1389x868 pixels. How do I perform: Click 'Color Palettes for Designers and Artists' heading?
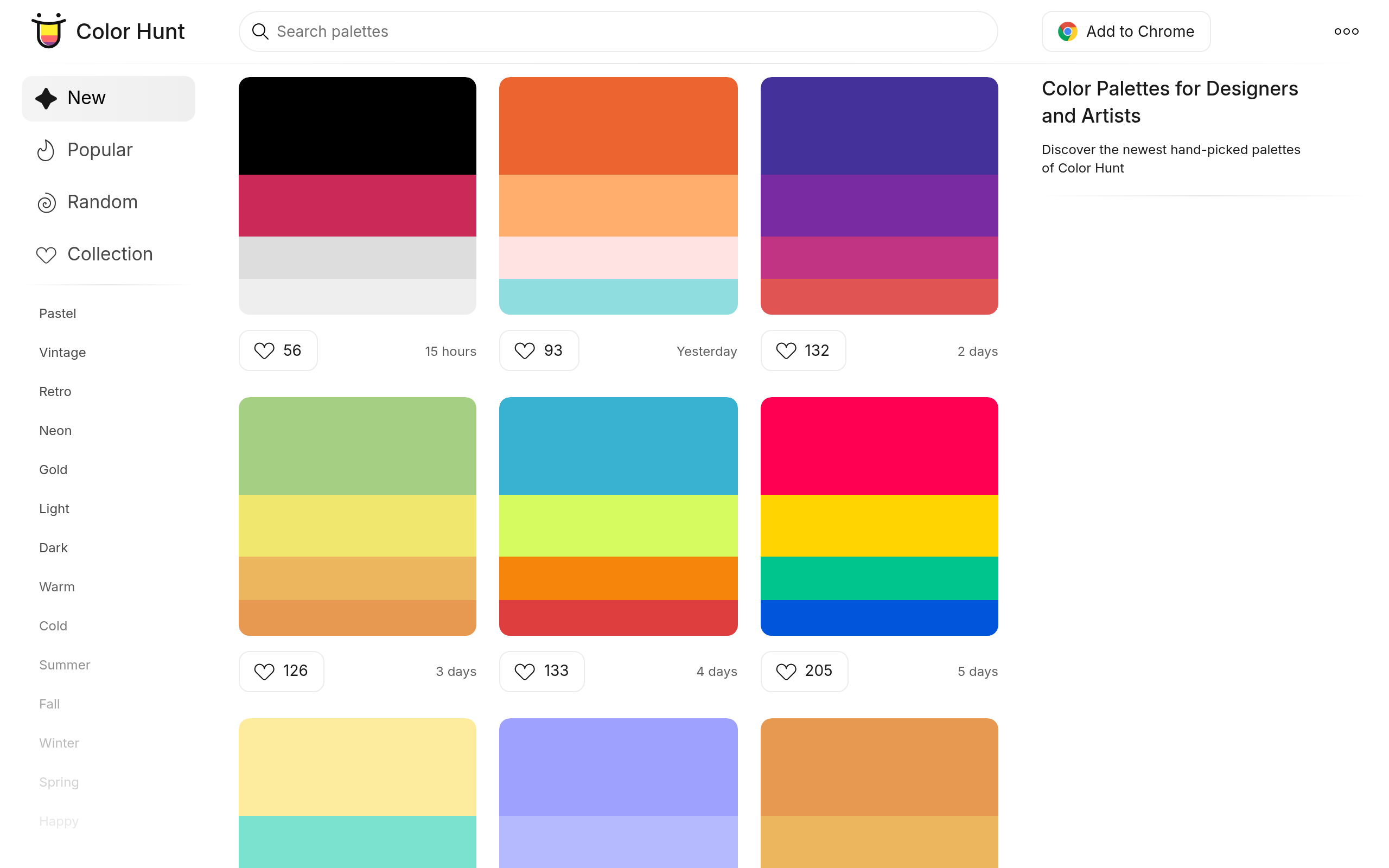coord(1170,102)
